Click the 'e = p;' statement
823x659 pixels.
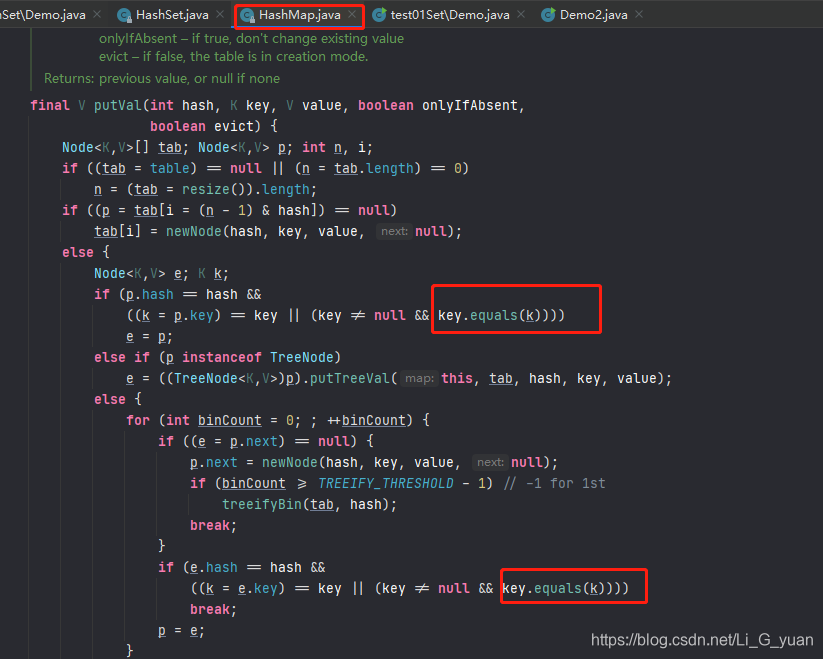coord(149,336)
